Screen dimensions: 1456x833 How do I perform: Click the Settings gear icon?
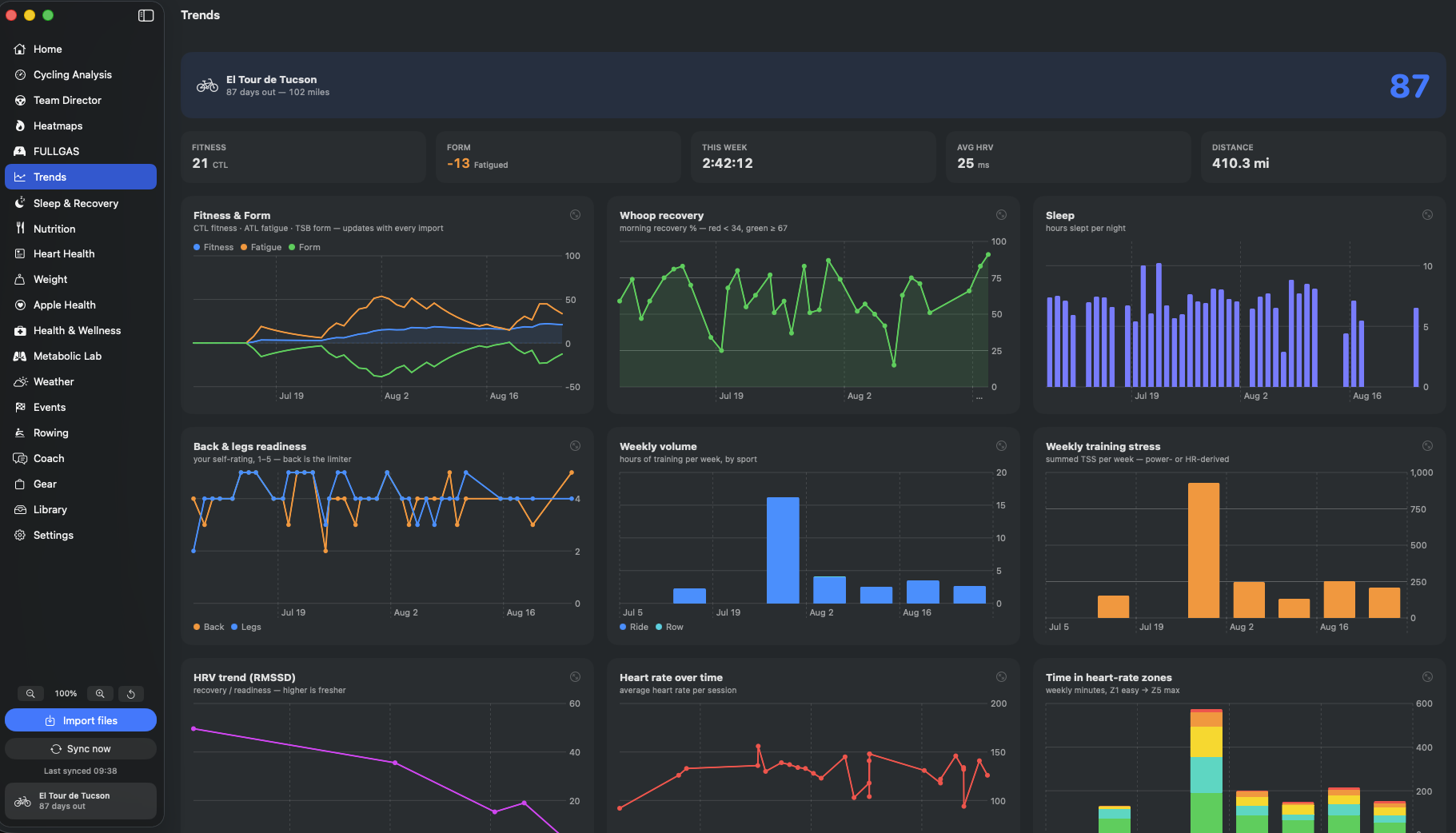(20, 535)
